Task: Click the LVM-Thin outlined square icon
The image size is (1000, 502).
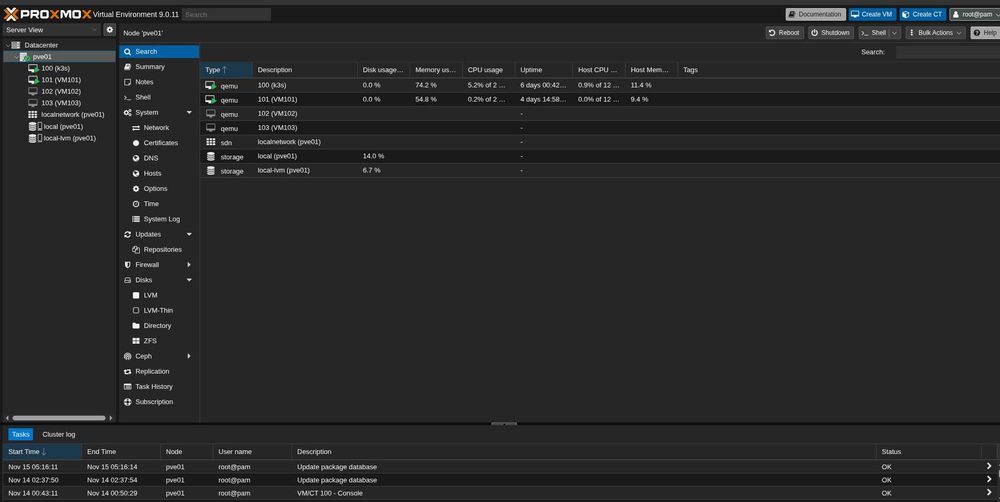Action: tap(136, 311)
